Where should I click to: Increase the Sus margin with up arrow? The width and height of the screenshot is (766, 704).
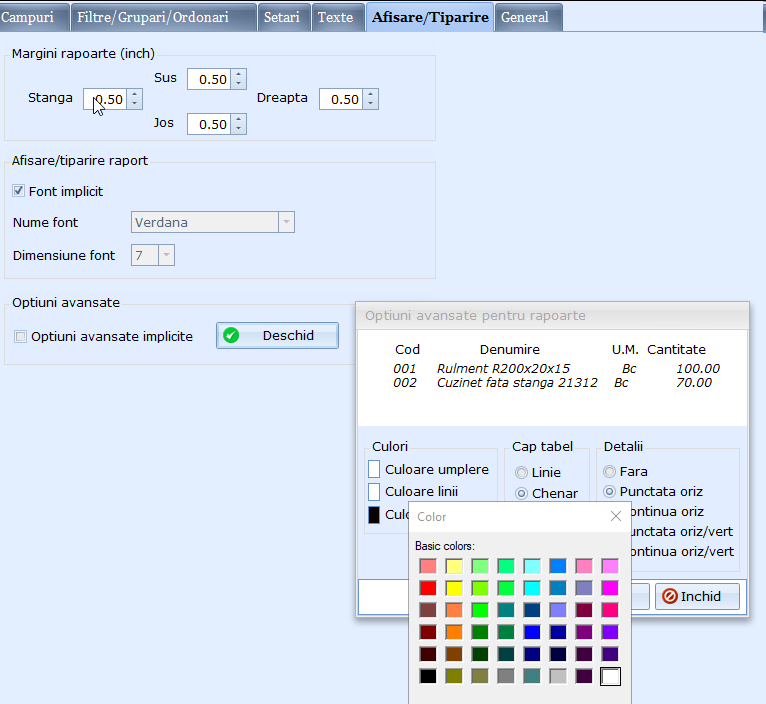[239, 74]
